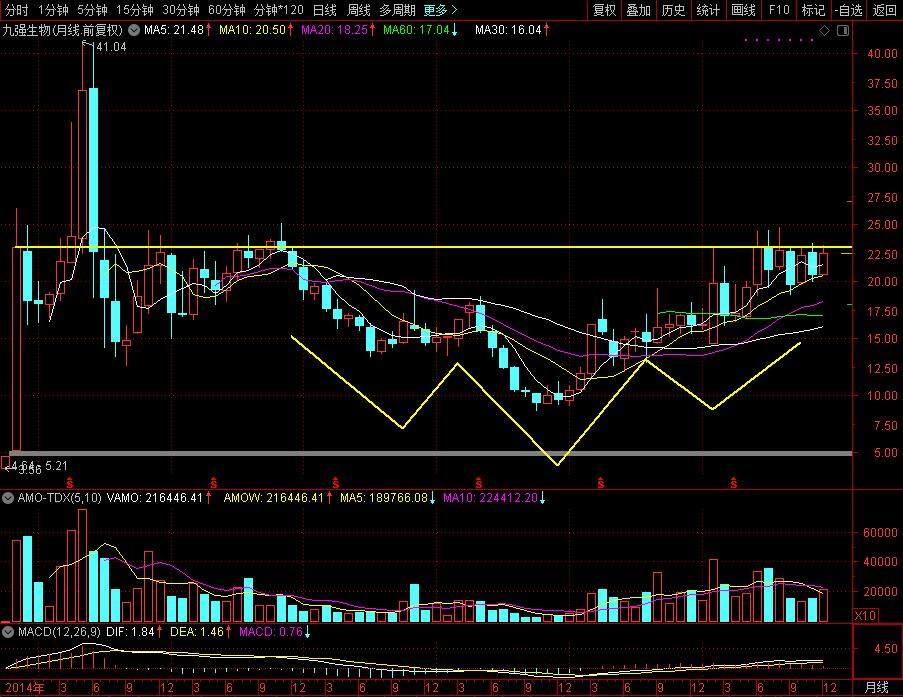Screen dimensions: 903x697
Task: Click the 60000 volume axis label
Action: 881,533
